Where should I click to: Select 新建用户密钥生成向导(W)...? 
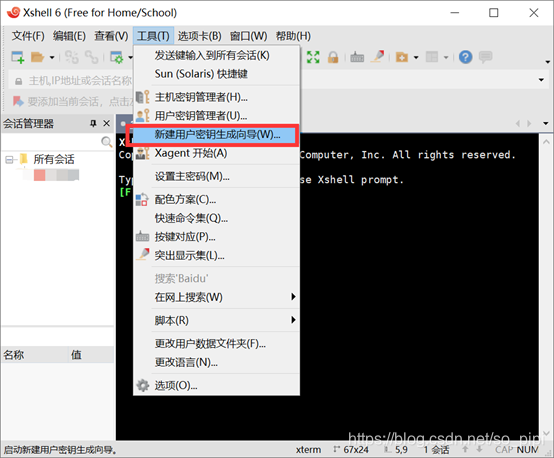(216, 134)
